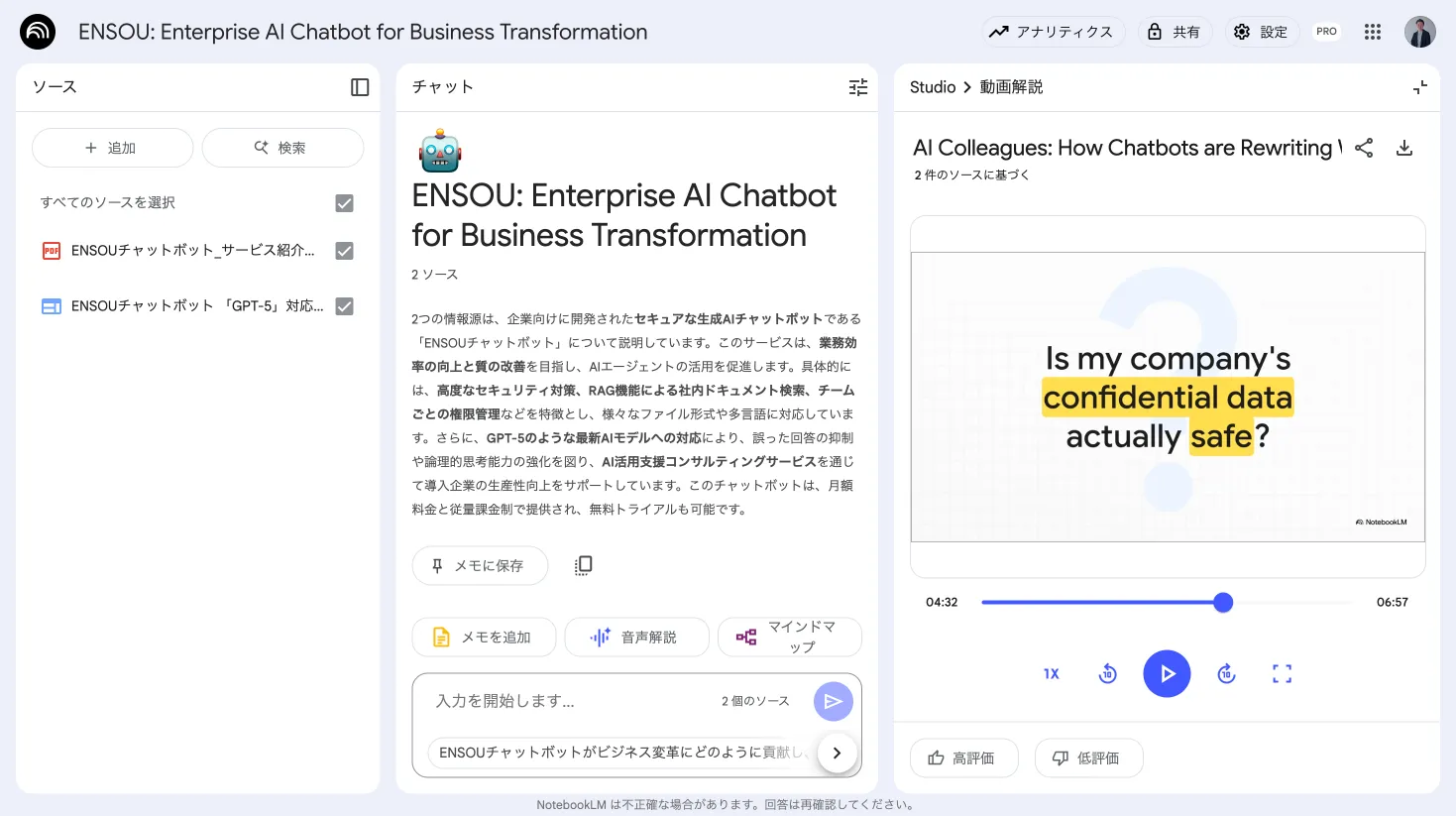The height and width of the screenshot is (816, 1456).
Task: Click メモに保存 save to note button
Action: 480,565
